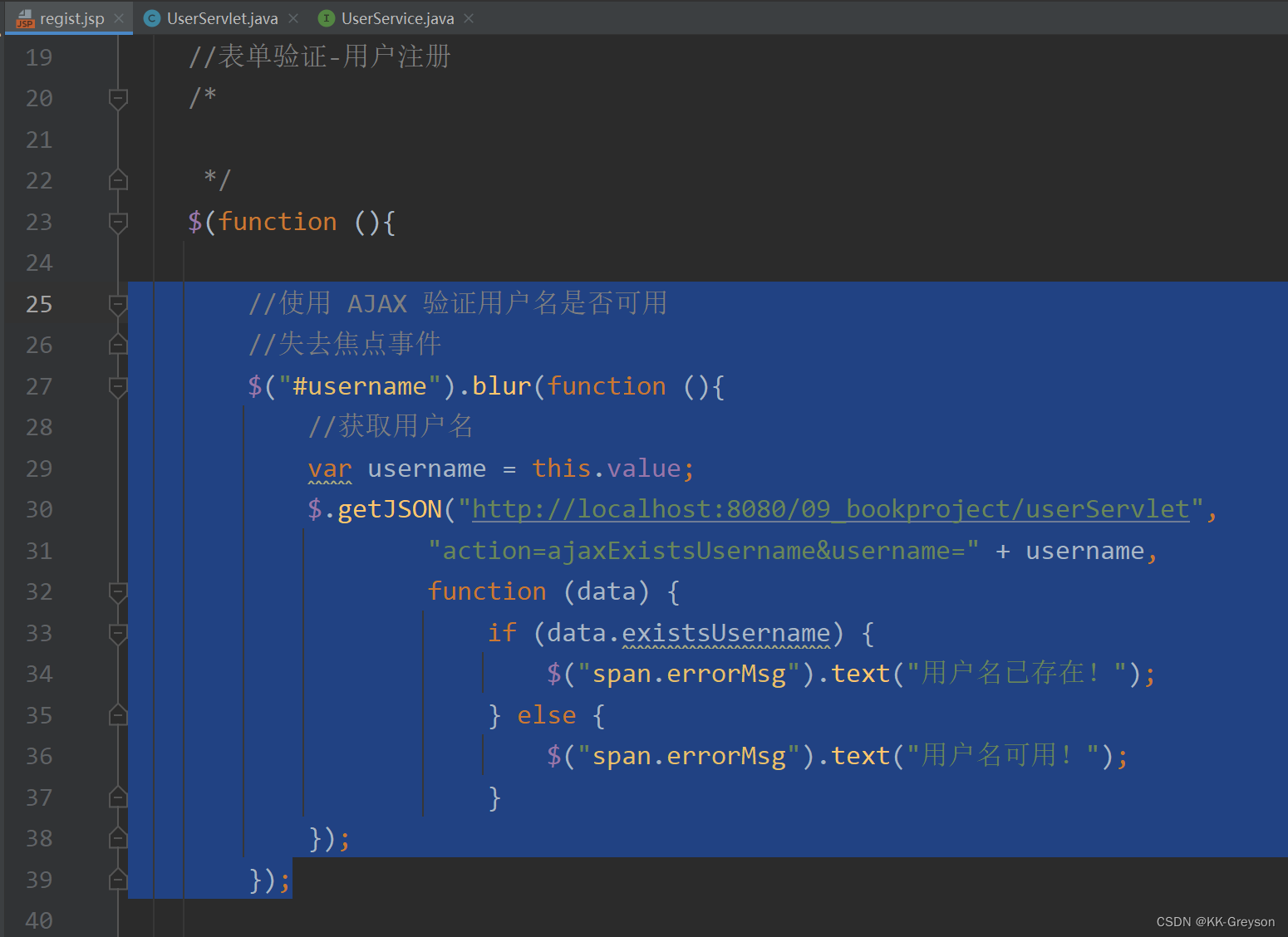Open the UserServlet.java tab

[x=222, y=18]
